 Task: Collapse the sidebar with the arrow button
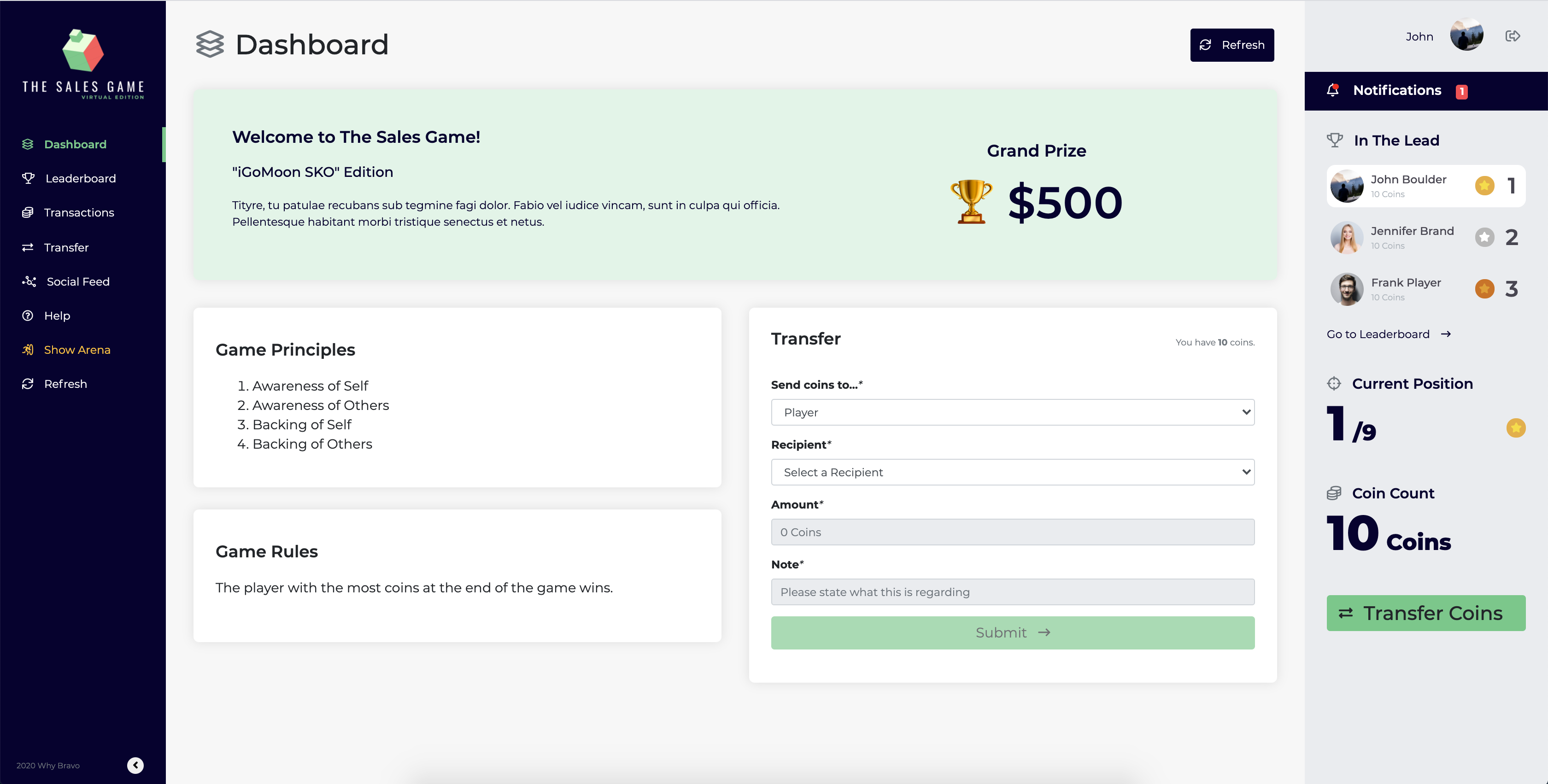click(x=135, y=765)
